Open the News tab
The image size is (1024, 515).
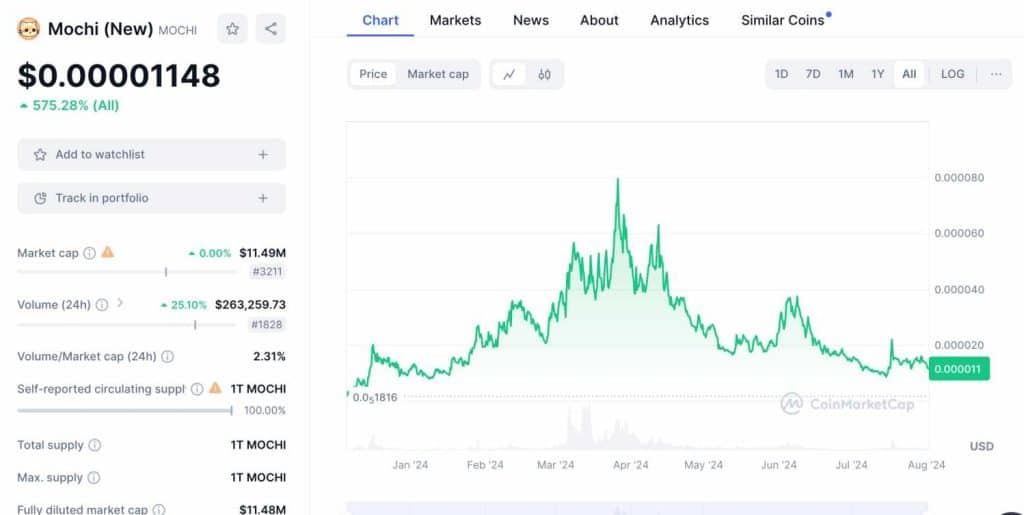pos(531,20)
